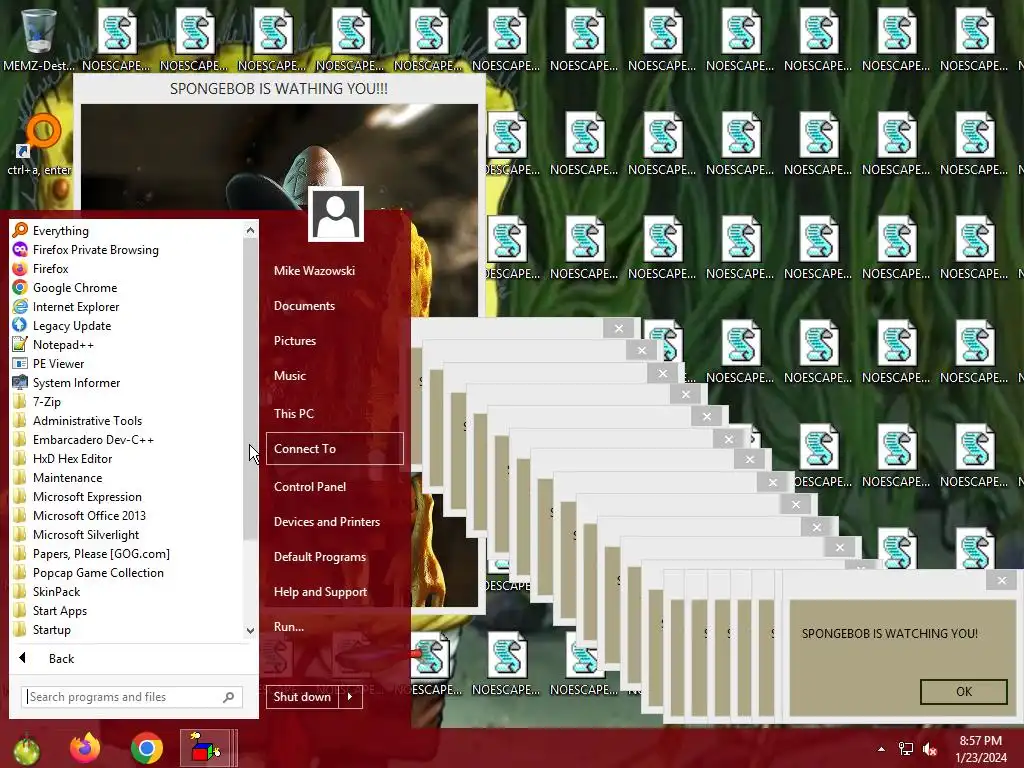Screen dimensions: 1024x768
Task: Open Internet Explorer entry
Action: [x=127, y=306]
